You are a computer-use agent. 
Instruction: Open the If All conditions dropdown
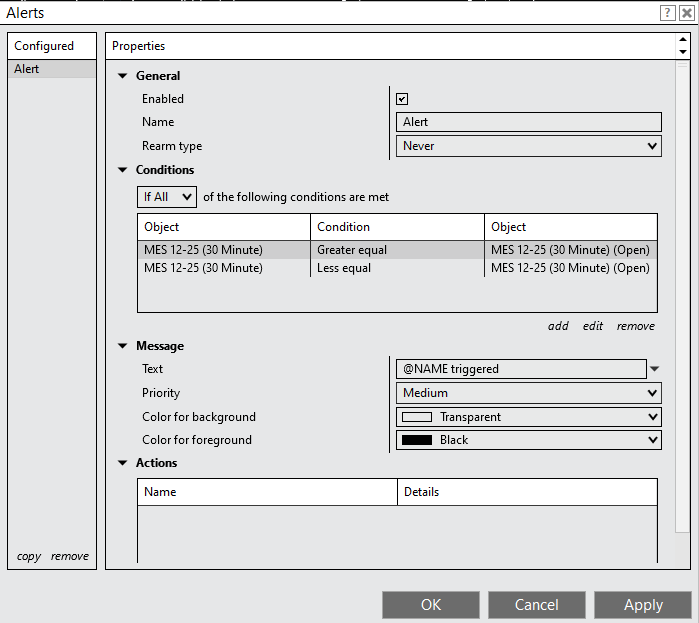167,197
